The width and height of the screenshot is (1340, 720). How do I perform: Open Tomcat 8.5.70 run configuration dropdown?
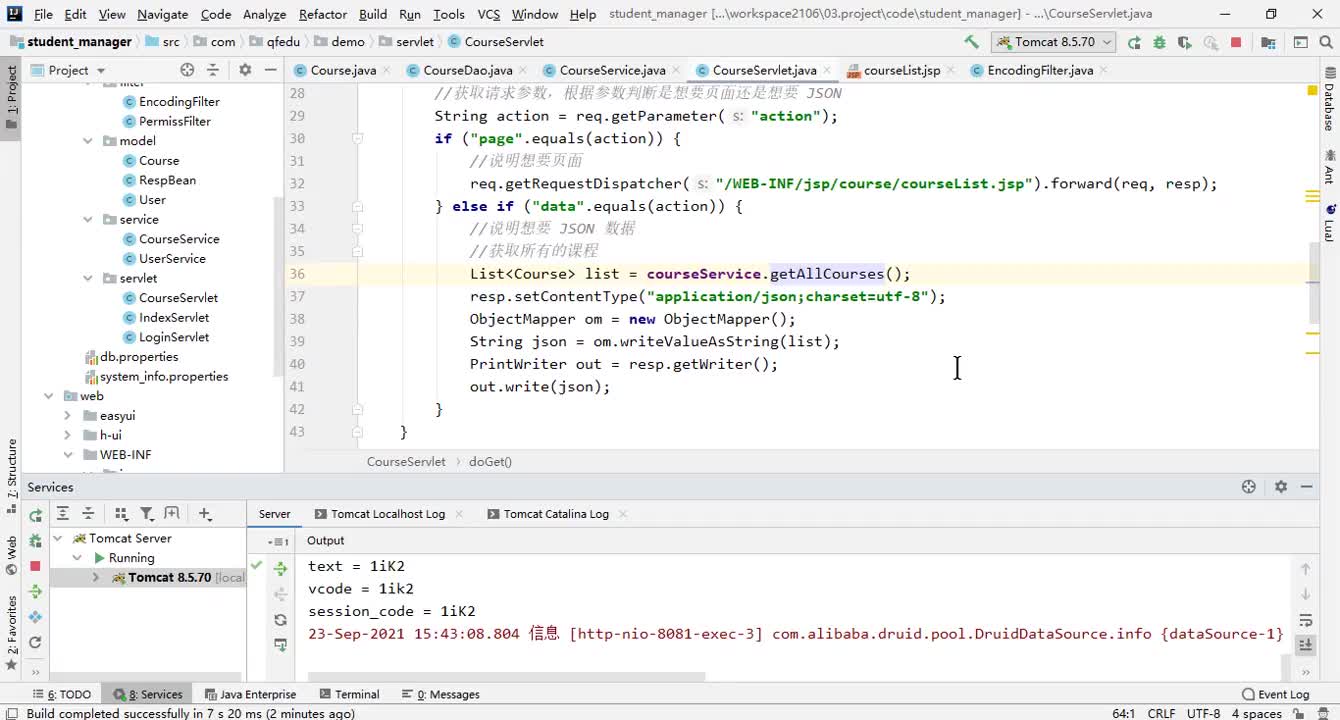[x=1055, y=42]
